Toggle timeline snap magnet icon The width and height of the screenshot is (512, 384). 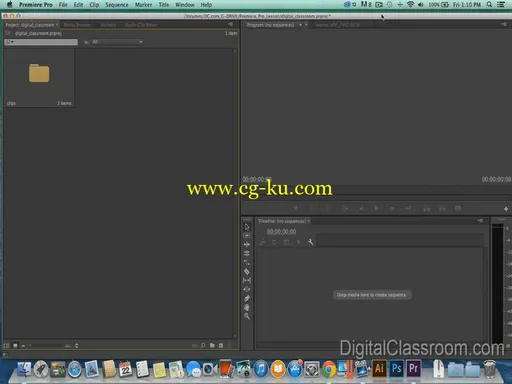(x=274, y=242)
